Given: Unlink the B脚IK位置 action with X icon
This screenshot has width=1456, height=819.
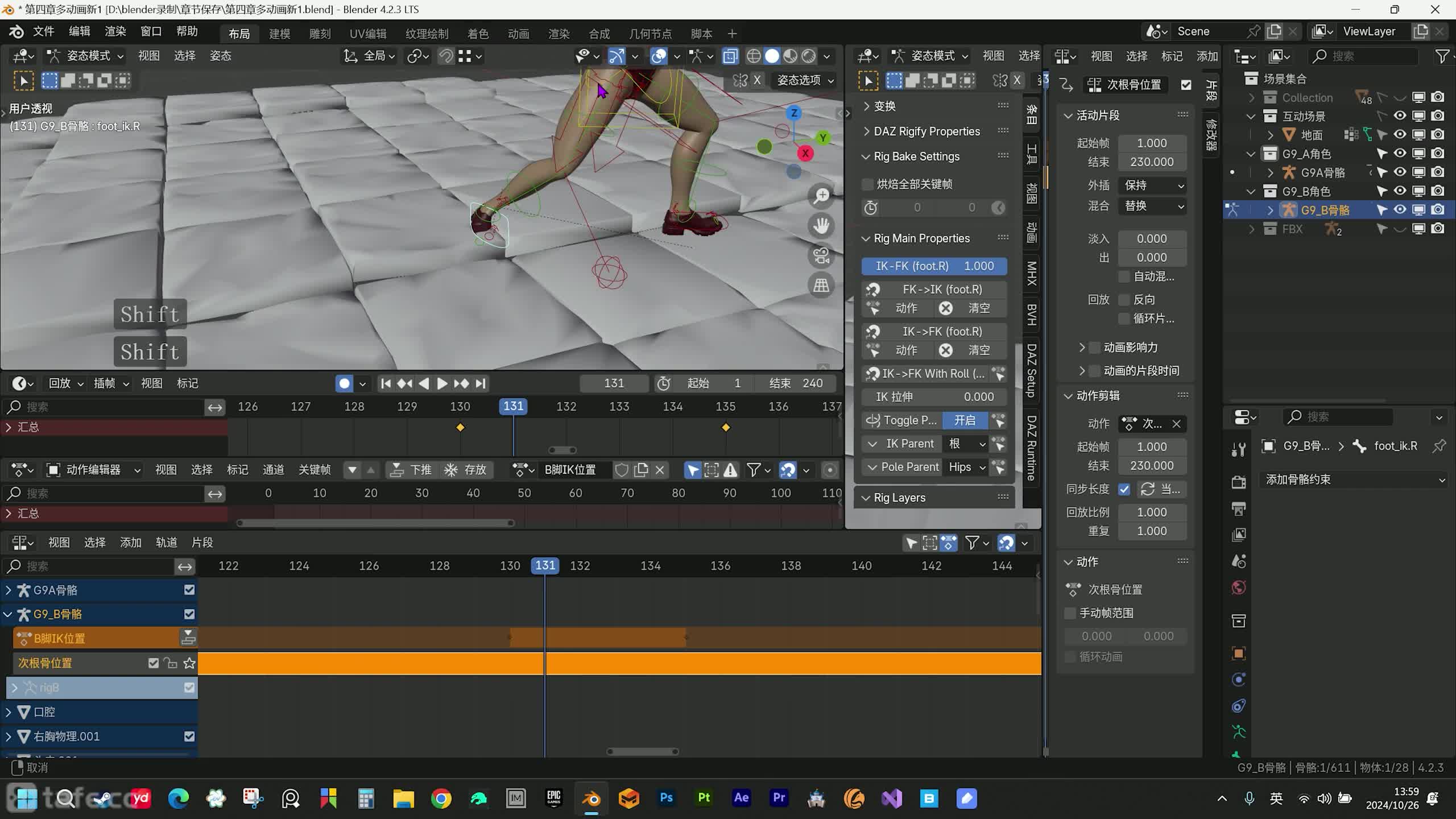Looking at the screenshot, I should [x=660, y=470].
